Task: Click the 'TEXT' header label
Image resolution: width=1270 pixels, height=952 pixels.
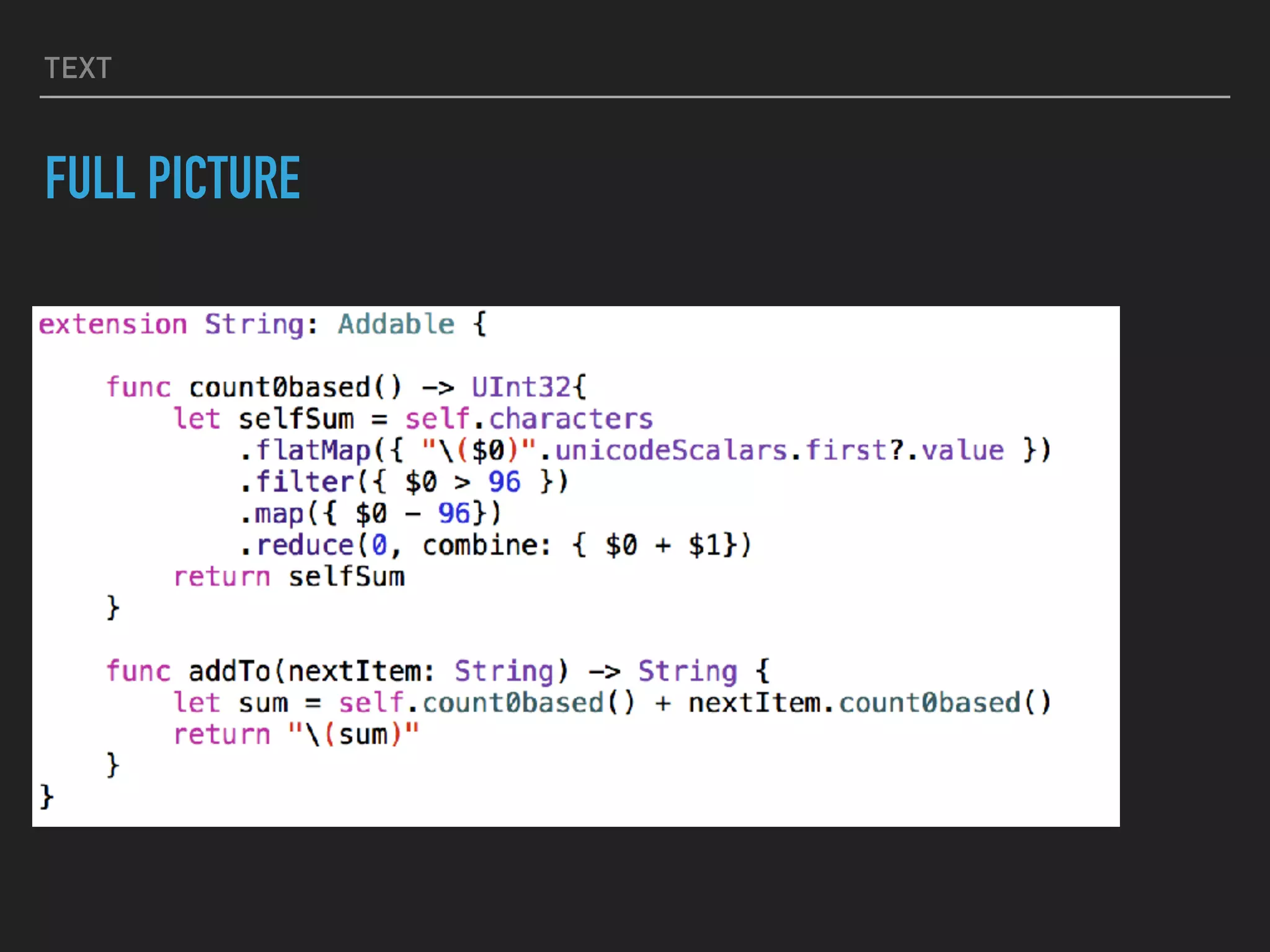Action: click(x=78, y=68)
